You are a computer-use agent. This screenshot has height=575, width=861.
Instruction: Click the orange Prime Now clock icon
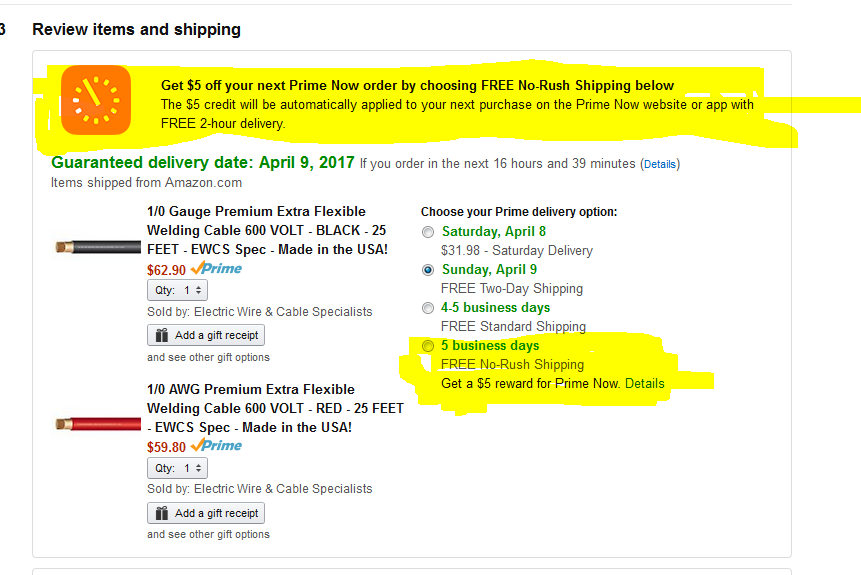click(x=96, y=99)
